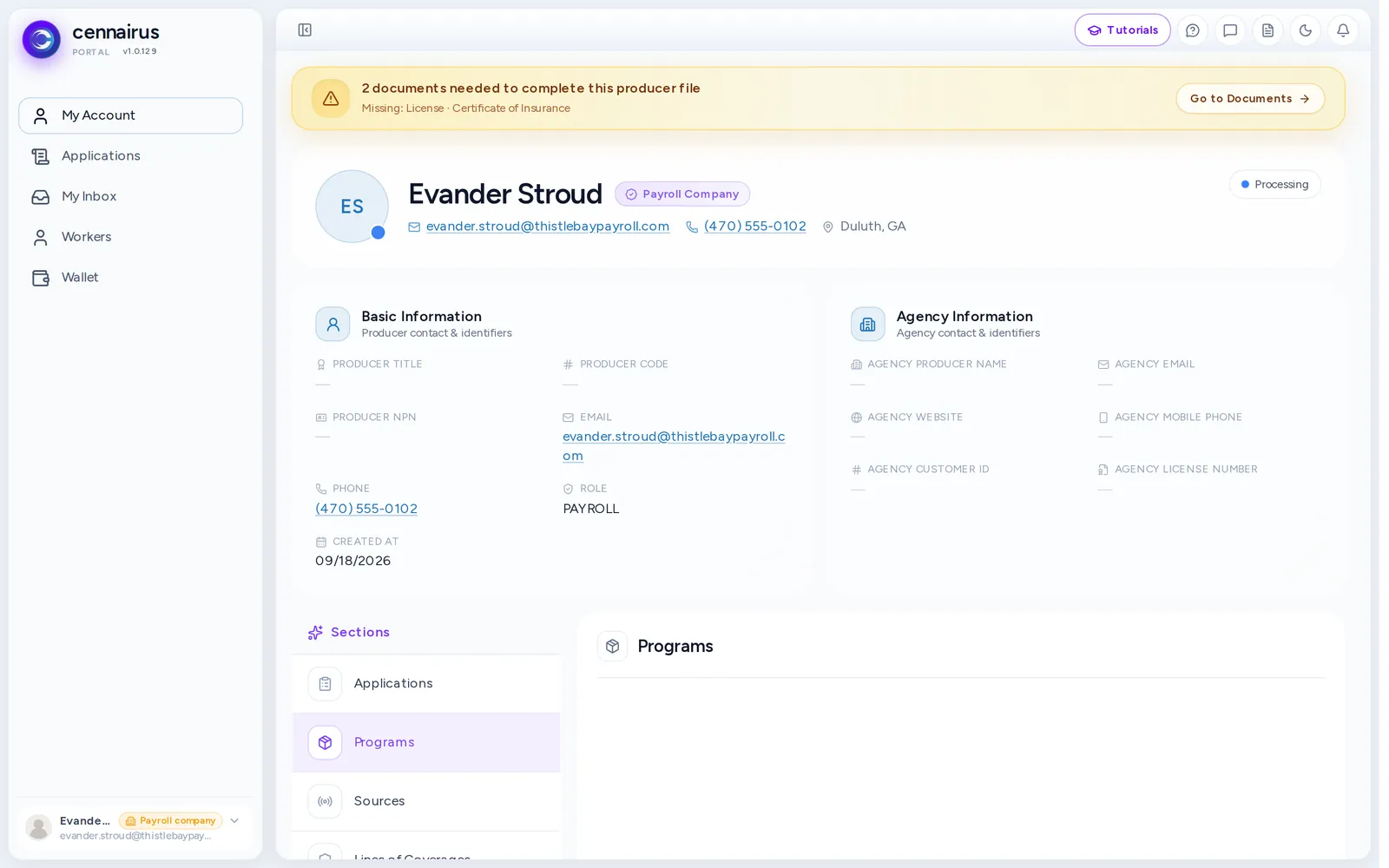Click the Sections sparkle icon

pos(315,633)
